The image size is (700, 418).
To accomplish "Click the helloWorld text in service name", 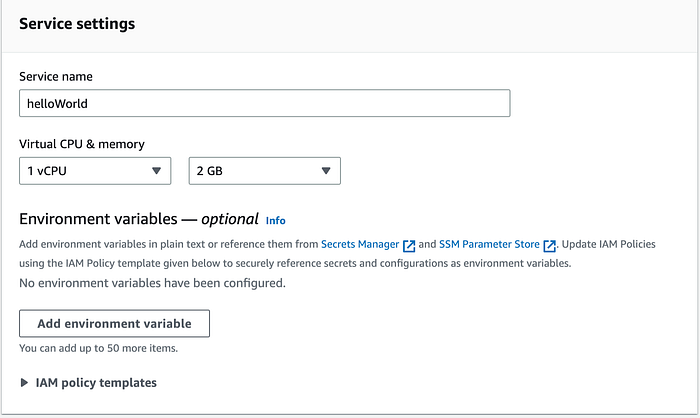I will [x=57, y=104].
